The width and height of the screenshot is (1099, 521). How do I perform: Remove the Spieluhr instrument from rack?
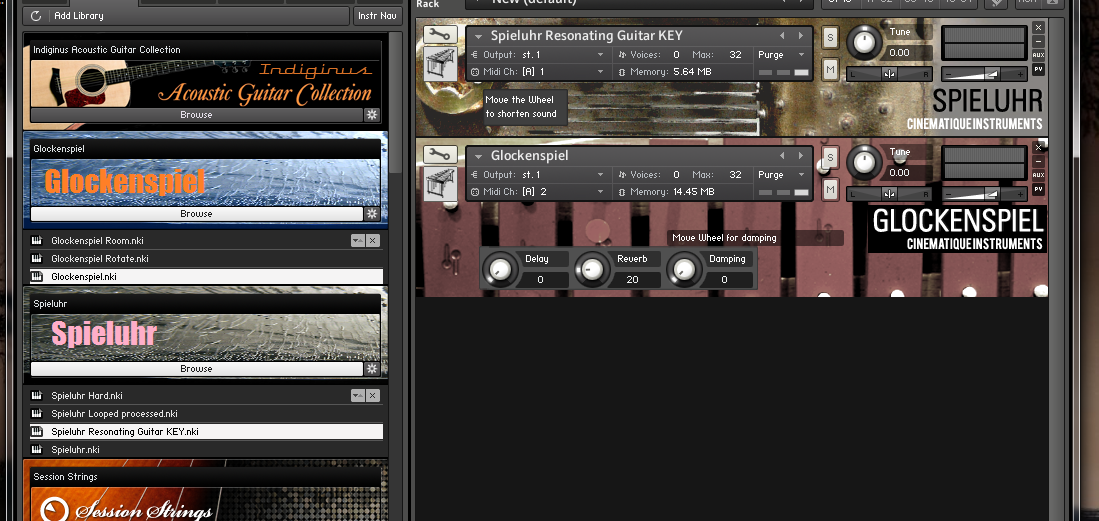click(1038, 27)
